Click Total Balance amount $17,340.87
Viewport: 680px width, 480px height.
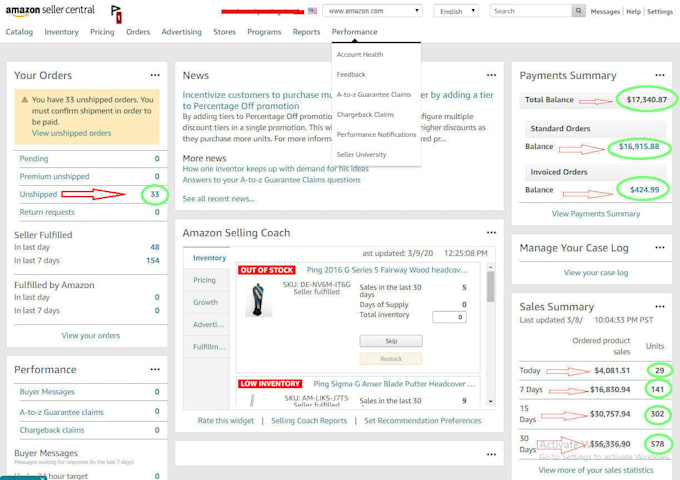[647, 100]
